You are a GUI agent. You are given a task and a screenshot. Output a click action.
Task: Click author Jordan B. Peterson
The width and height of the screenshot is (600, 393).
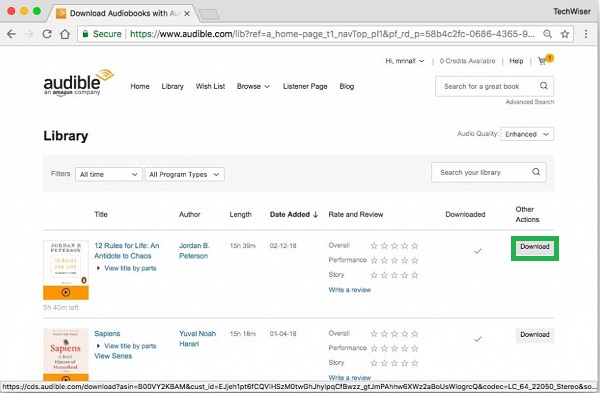point(194,251)
